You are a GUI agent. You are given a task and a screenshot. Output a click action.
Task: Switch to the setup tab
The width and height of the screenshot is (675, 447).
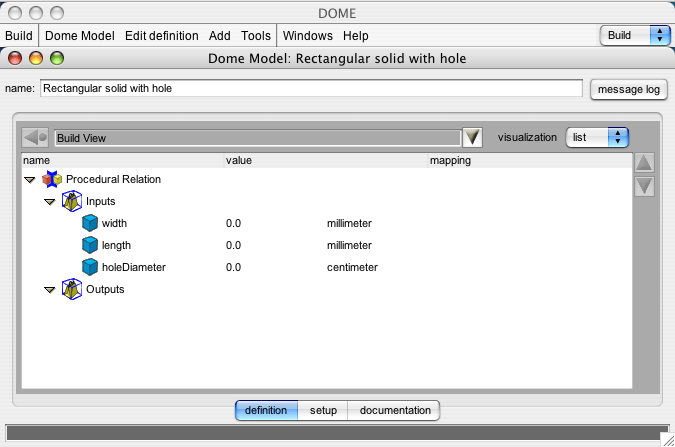coord(323,410)
